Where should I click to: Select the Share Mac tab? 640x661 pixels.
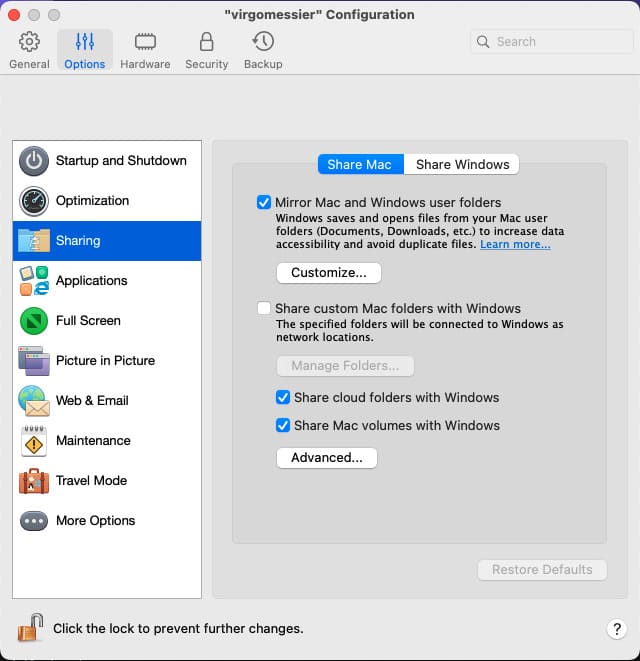(x=359, y=165)
